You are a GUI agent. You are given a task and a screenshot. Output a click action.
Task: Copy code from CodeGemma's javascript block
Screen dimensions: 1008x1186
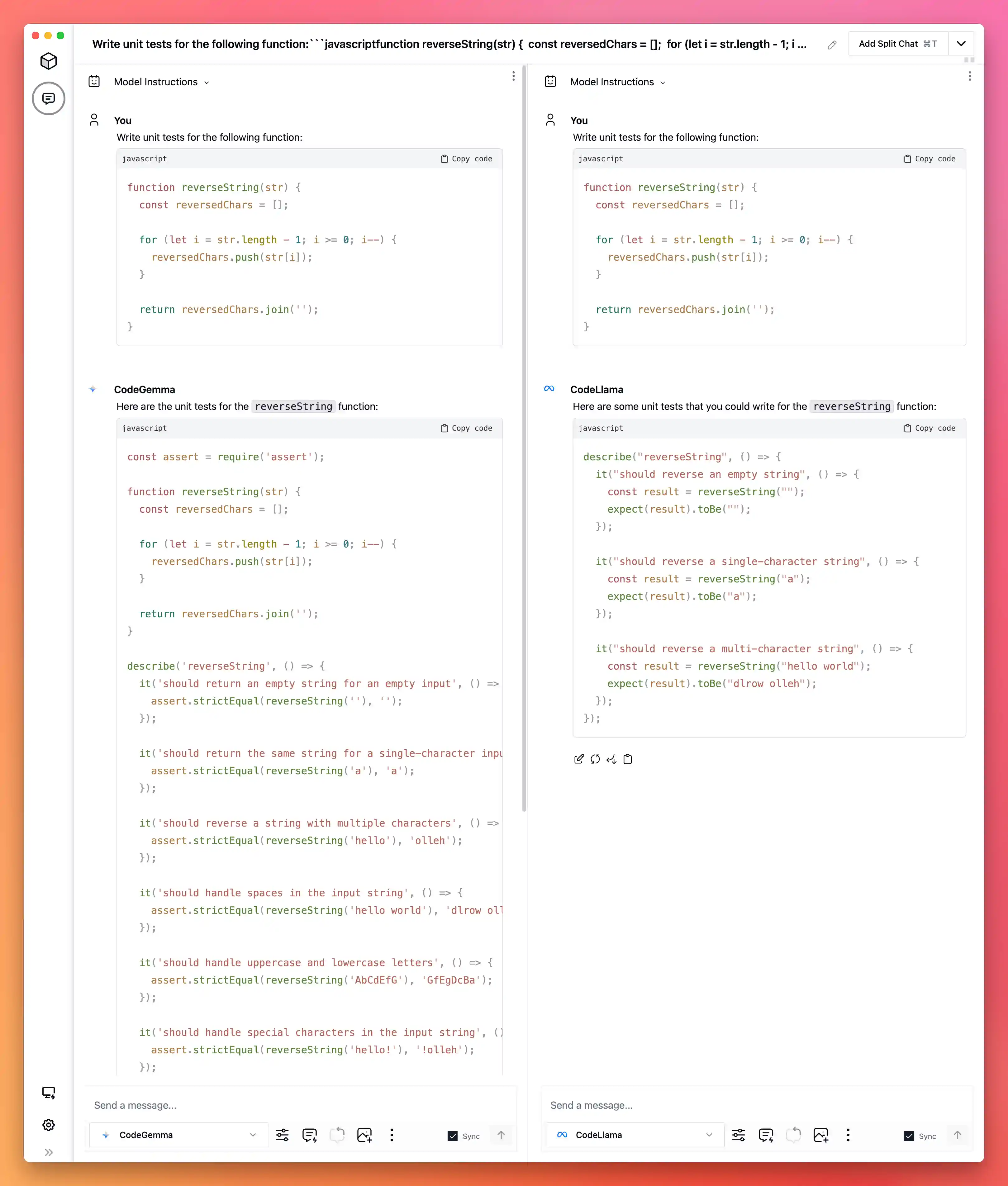click(x=466, y=428)
